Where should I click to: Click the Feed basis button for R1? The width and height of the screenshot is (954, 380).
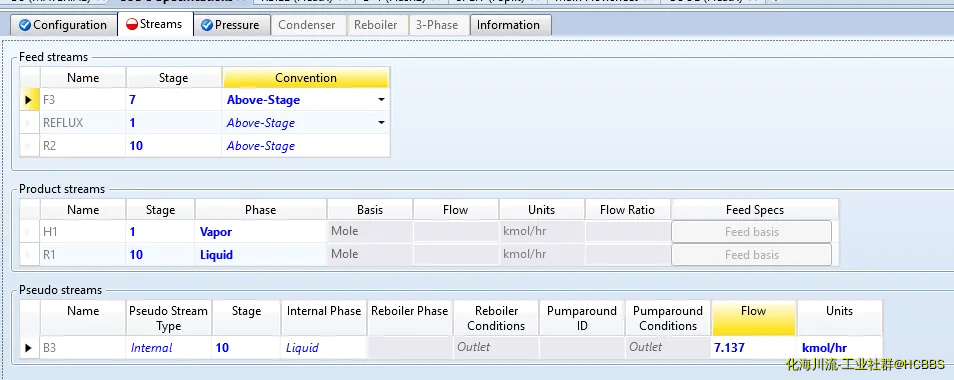click(x=751, y=255)
